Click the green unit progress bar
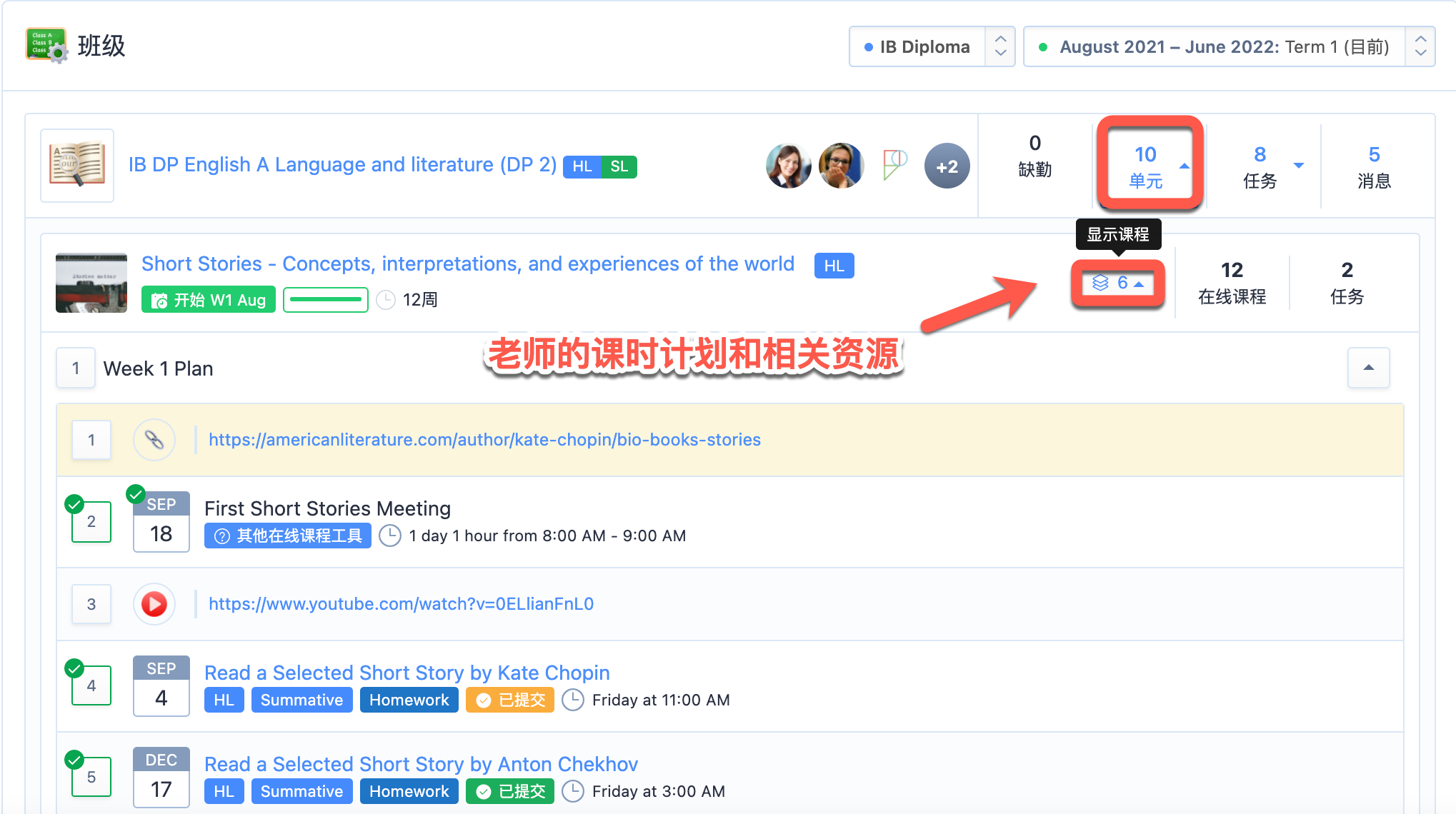The height and width of the screenshot is (814, 1456). point(326,300)
